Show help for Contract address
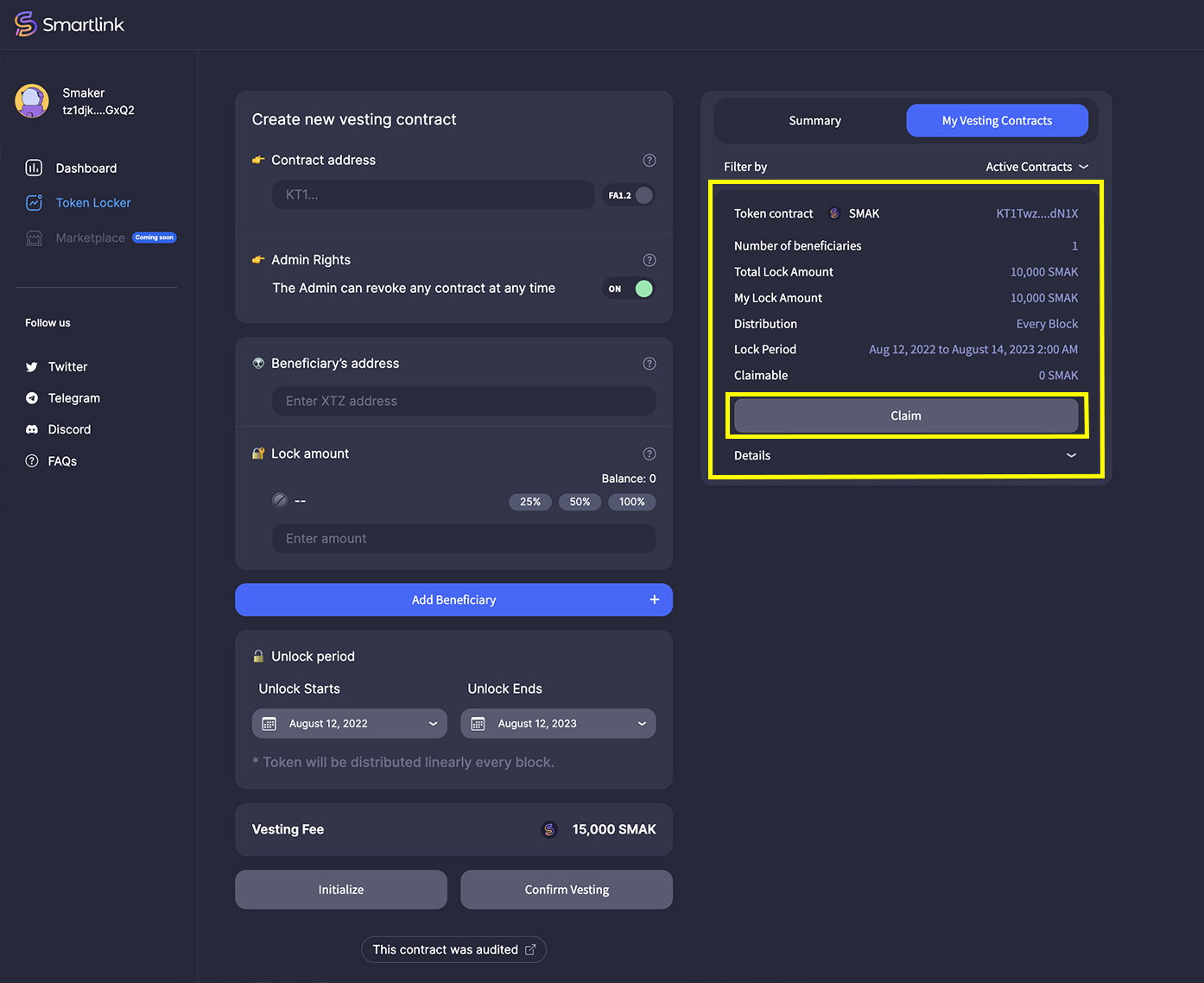This screenshot has height=983, width=1204. click(x=650, y=160)
